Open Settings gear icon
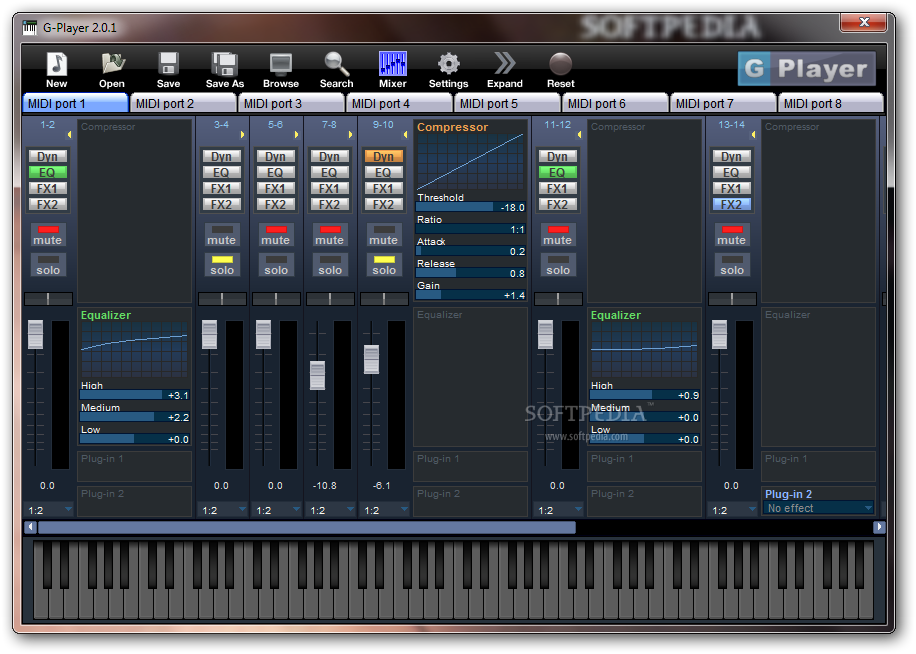Viewport: 916px width, 654px height. click(449, 64)
